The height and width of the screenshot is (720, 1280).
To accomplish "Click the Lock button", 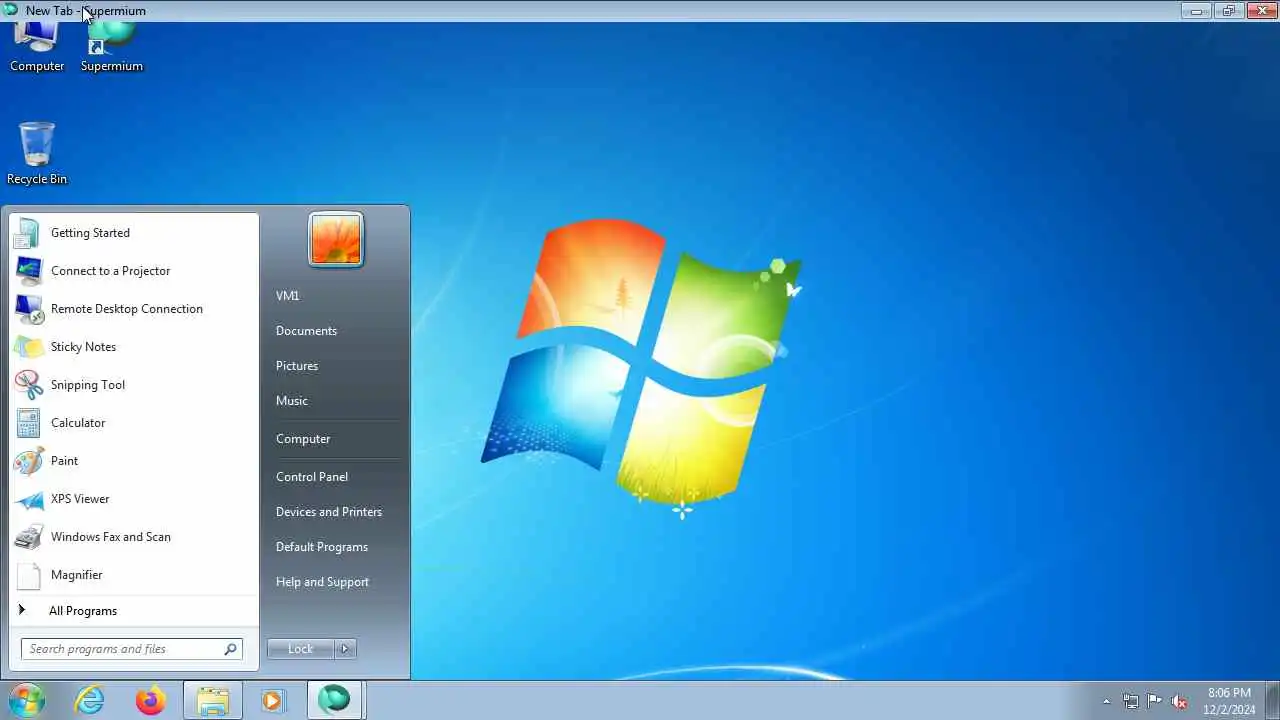I will pyautogui.click(x=301, y=649).
